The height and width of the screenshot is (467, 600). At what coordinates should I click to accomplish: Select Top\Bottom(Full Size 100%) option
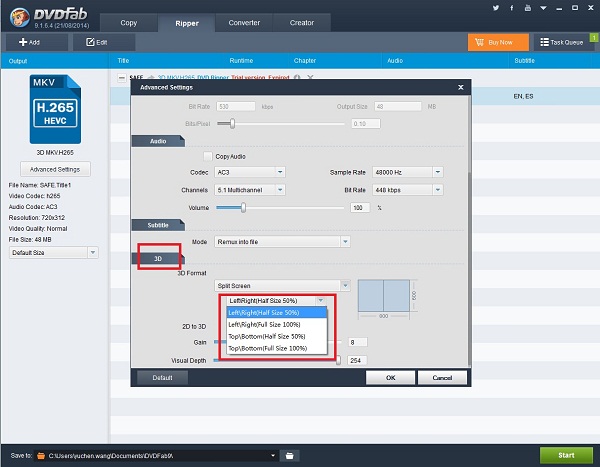277,348
